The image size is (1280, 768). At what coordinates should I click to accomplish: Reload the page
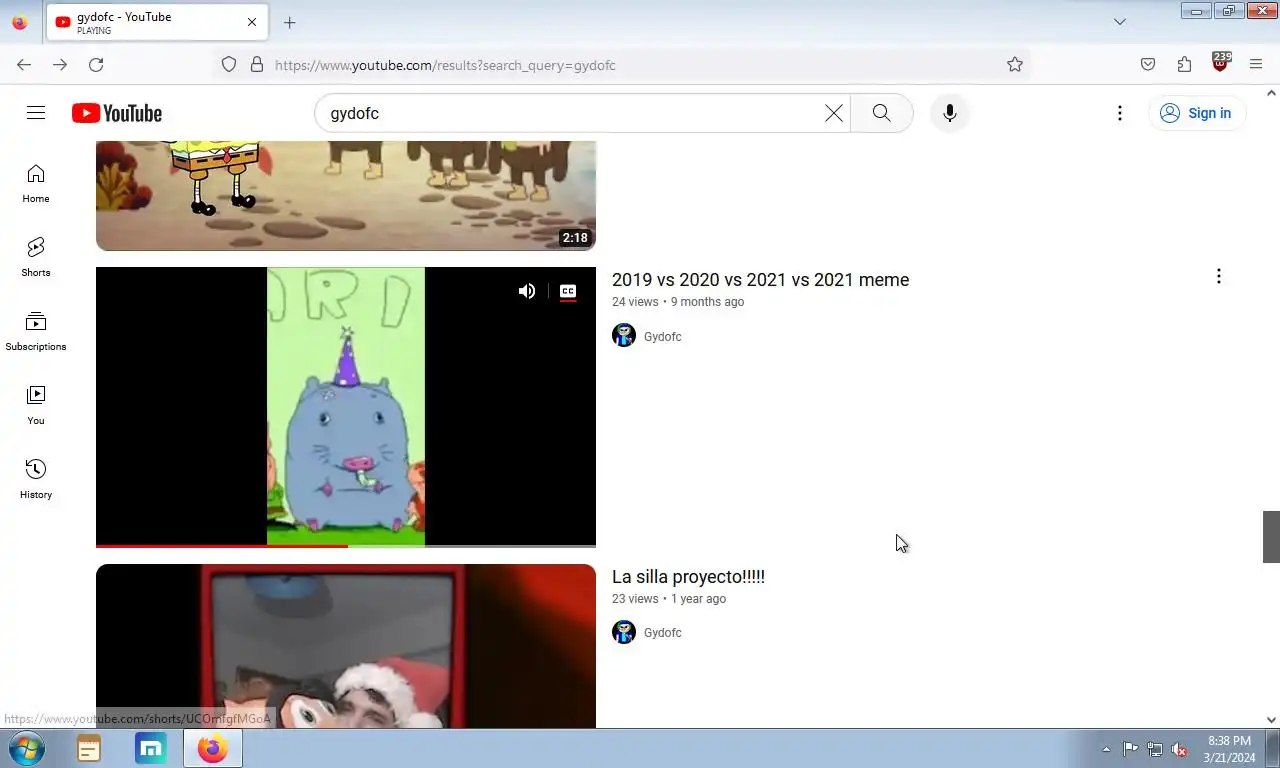pos(96,65)
